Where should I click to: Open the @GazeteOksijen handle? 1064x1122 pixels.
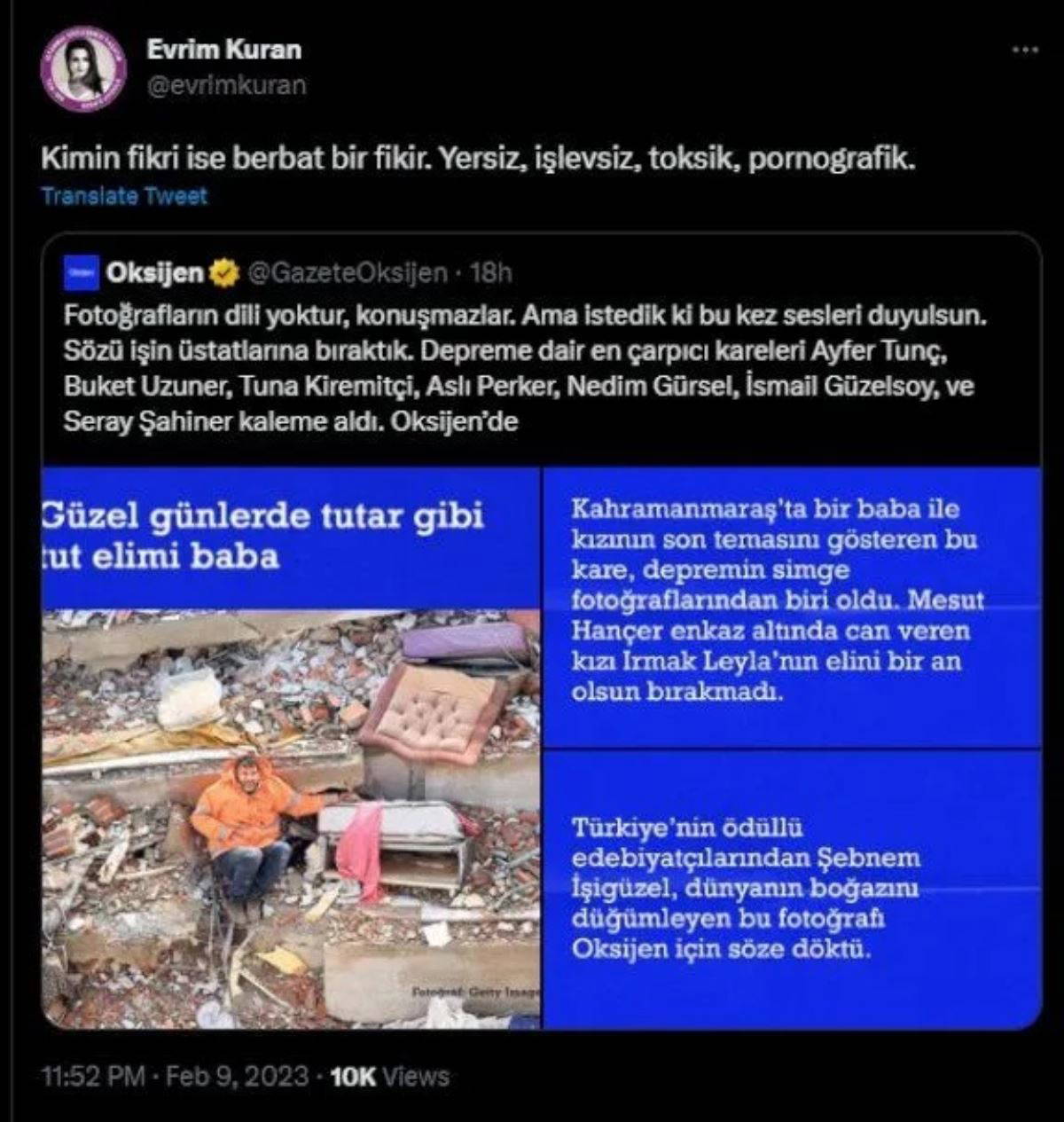347,273
